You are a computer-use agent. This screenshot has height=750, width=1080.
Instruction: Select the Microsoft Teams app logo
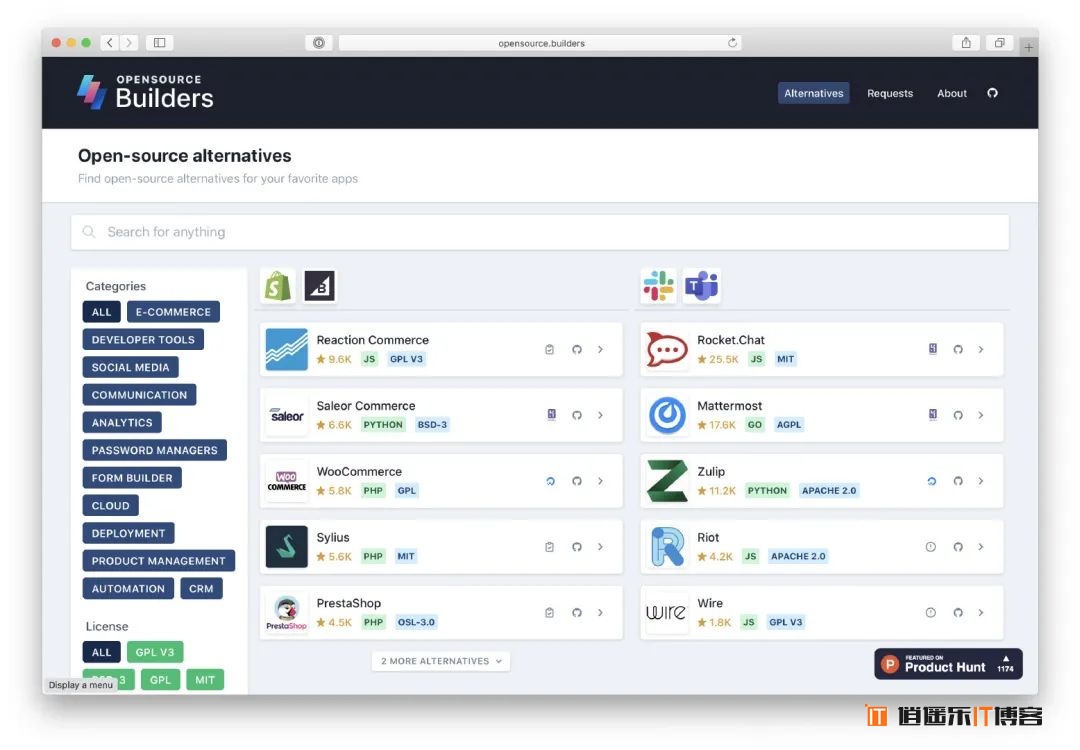[x=701, y=286]
